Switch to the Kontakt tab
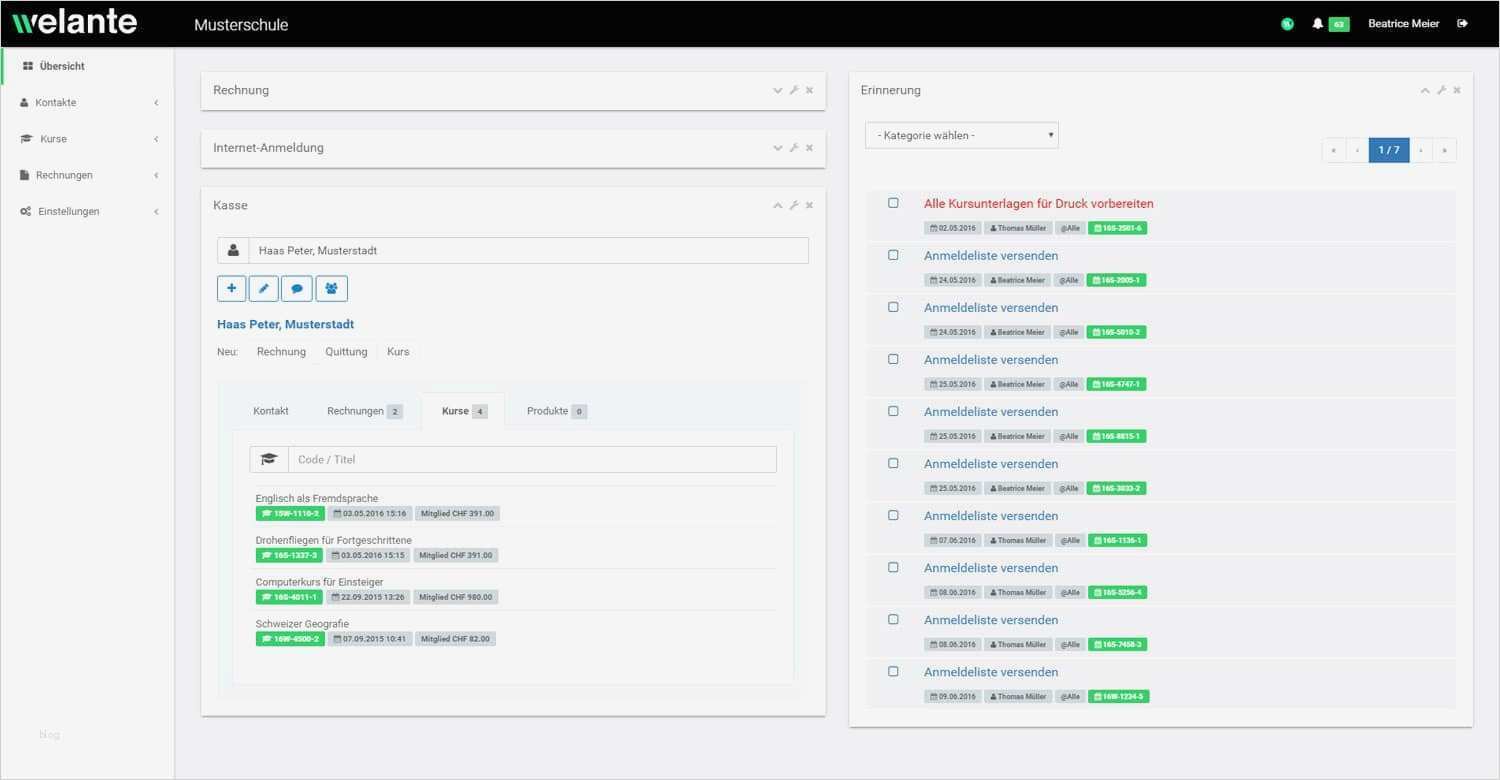 271,411
